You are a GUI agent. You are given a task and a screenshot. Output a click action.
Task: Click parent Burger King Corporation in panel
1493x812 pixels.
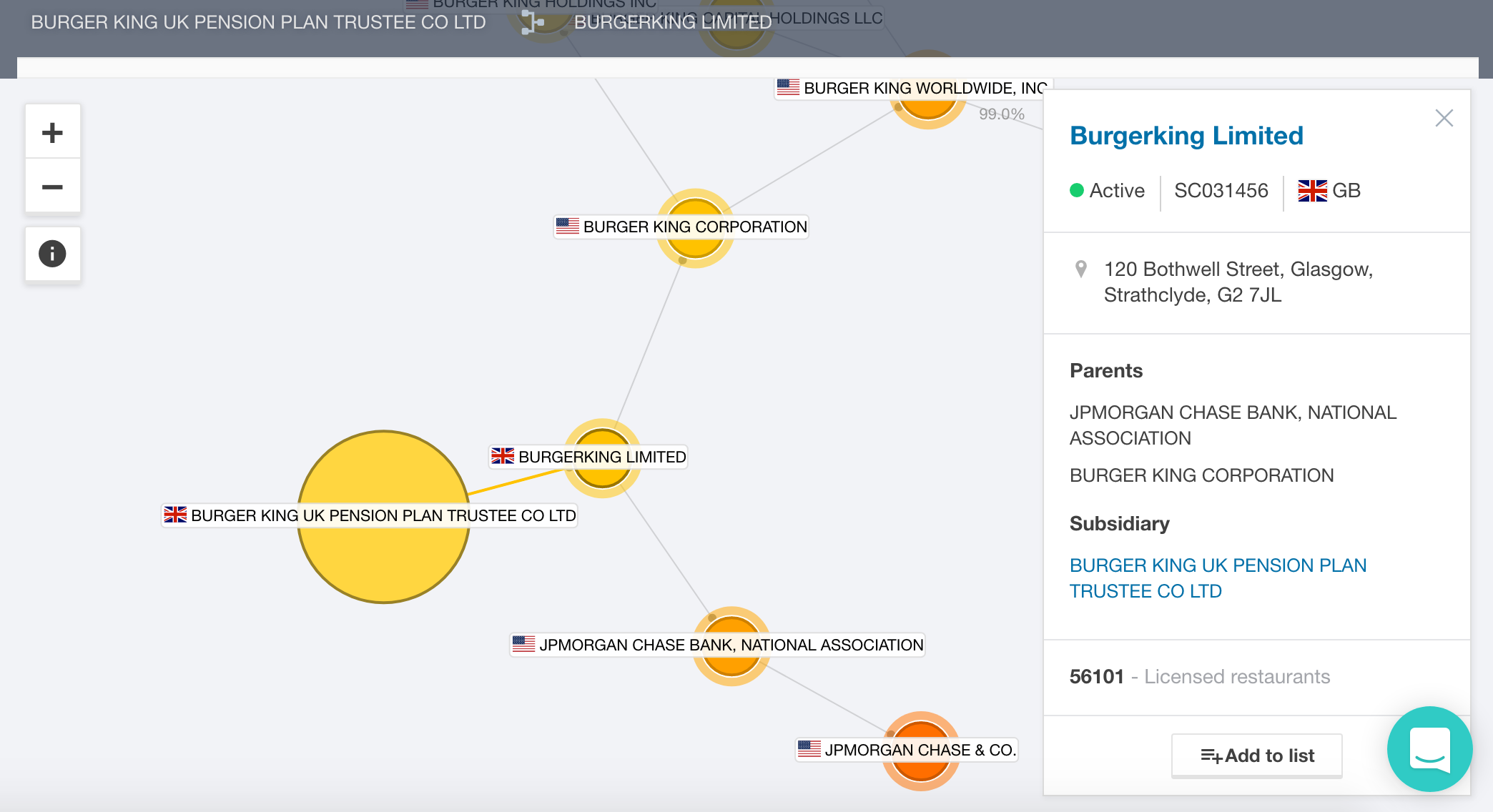[x=1201, y=475]
